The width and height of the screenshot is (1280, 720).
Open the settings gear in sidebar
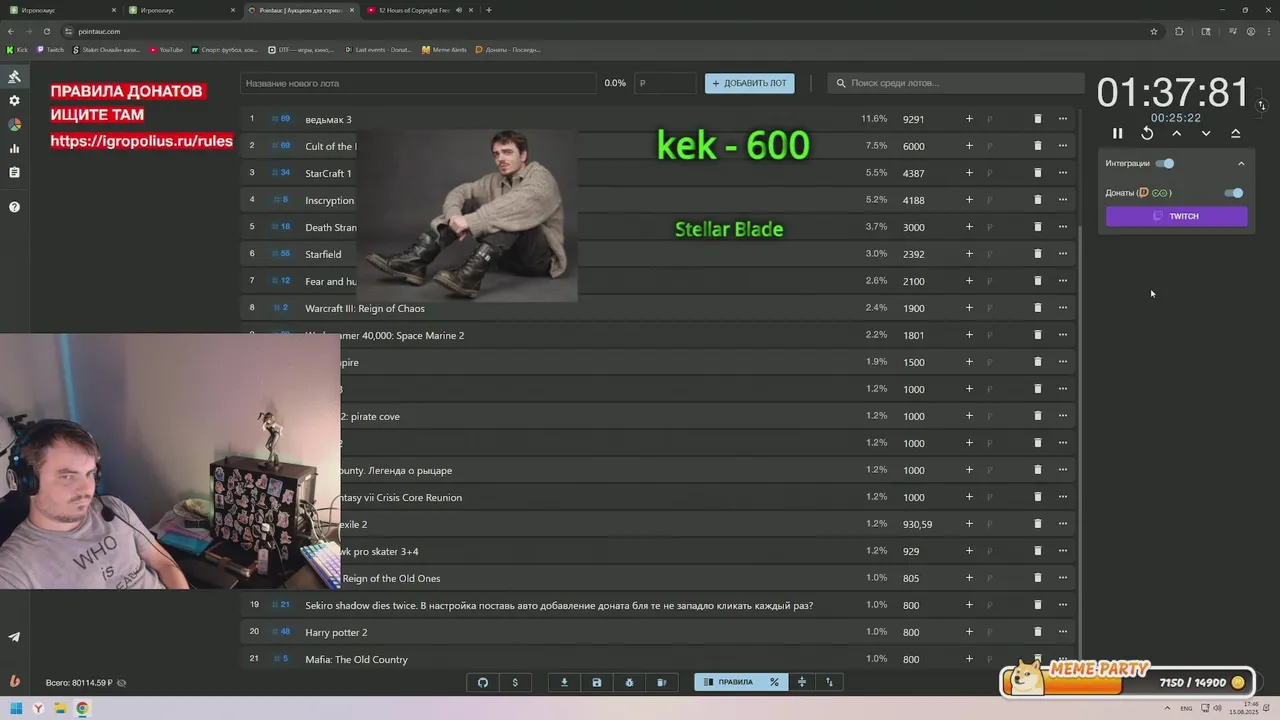point(14,101)
